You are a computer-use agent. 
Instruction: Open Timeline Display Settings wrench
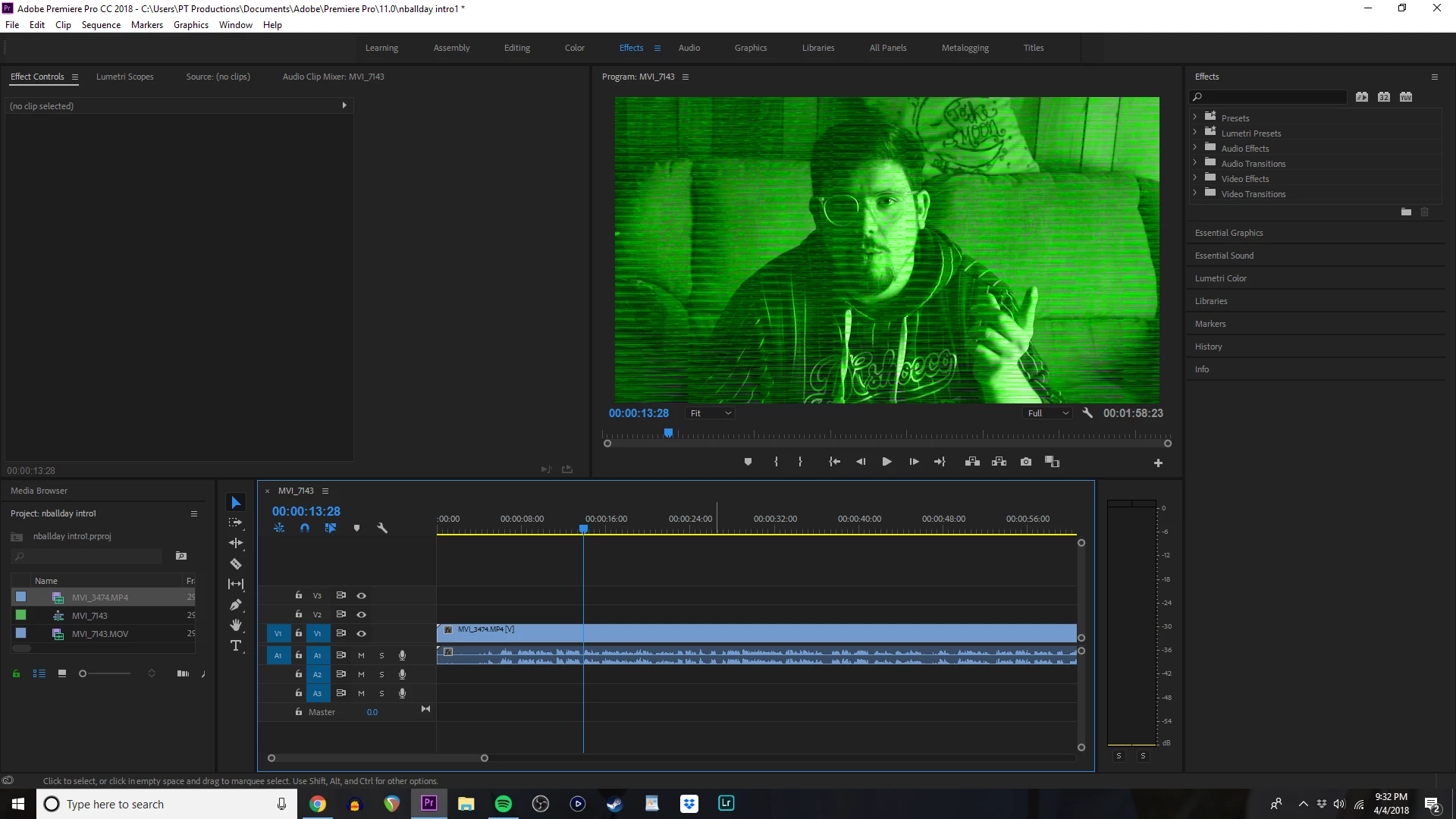tap(382, 528)
